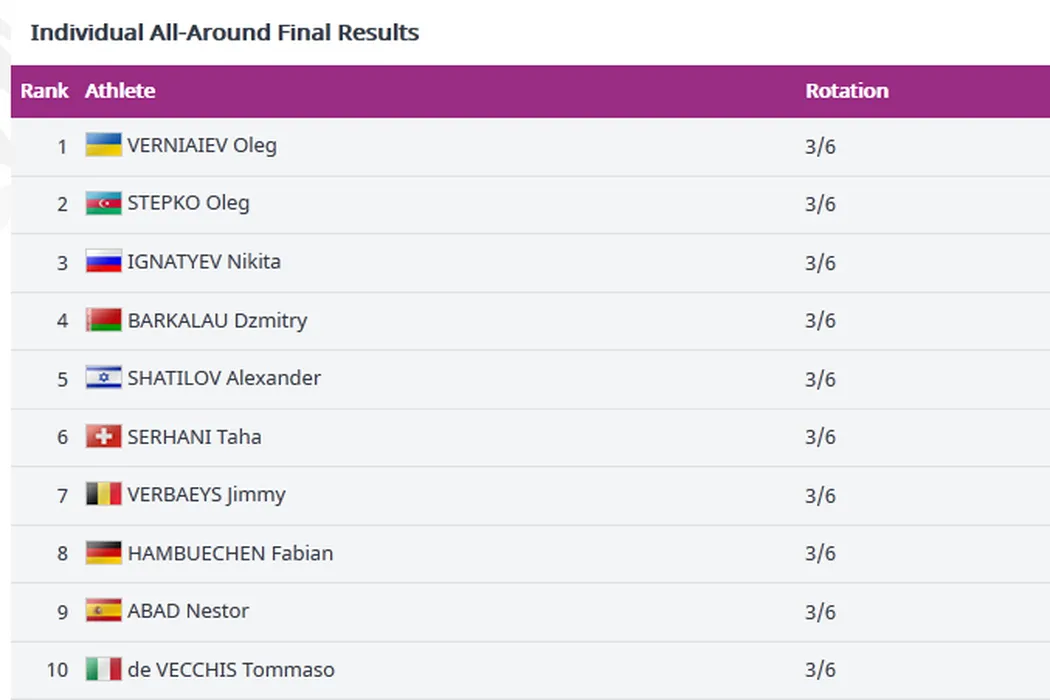Image resolution: width=1050 pixels, height=700 pixels.
Task: Click the Athlete column header
Action: coord(120,91)
